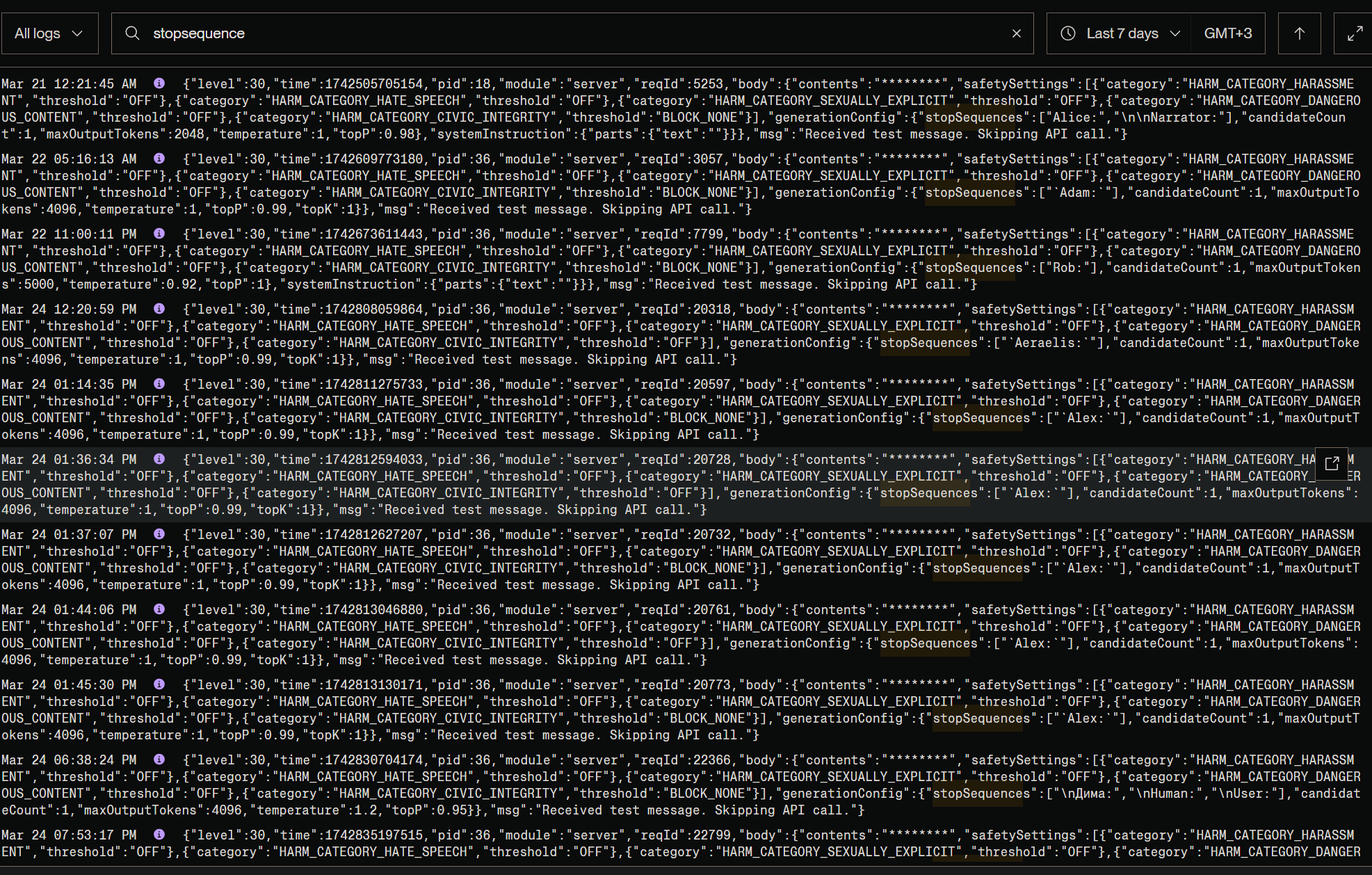Expand the Last 7 days time range
Viewport: 1372px width, 875px height.
point(1121,33)
